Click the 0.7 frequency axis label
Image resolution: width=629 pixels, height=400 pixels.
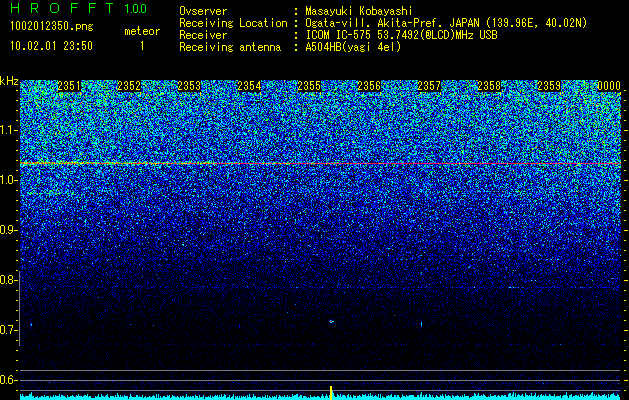[x=9, y=330]
